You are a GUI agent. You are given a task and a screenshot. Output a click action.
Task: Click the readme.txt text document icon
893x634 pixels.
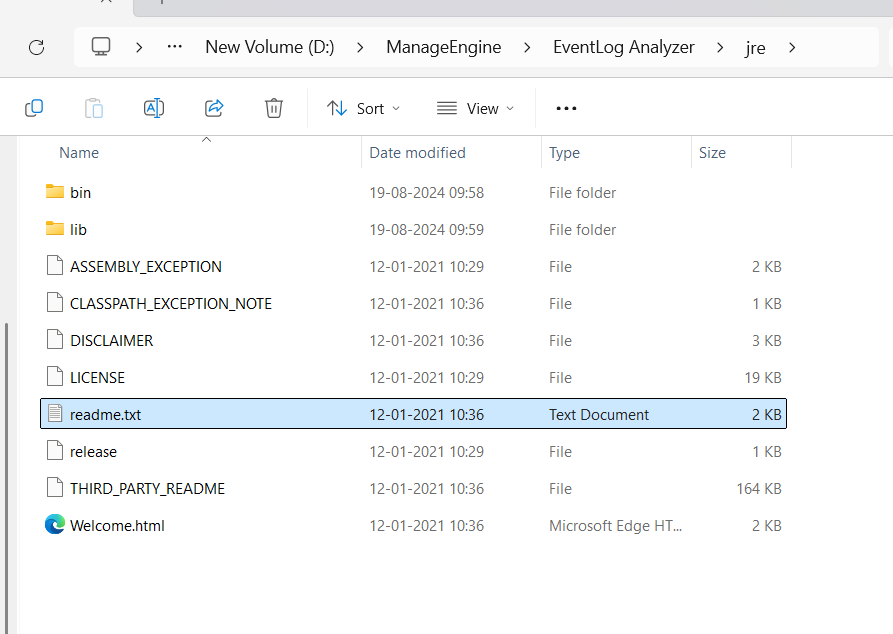[x=55, y=414]
